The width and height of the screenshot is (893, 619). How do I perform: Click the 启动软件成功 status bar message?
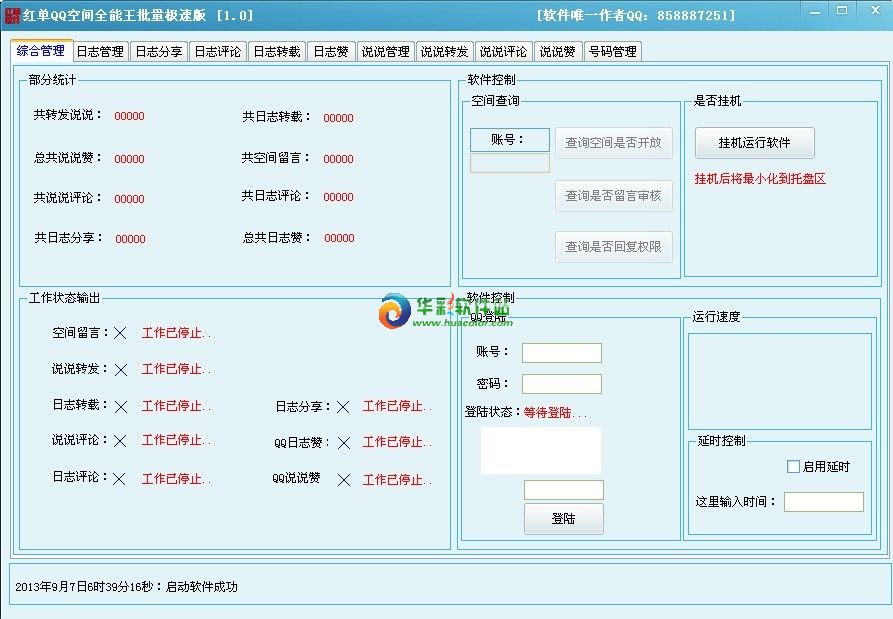(x=201, y=587)
